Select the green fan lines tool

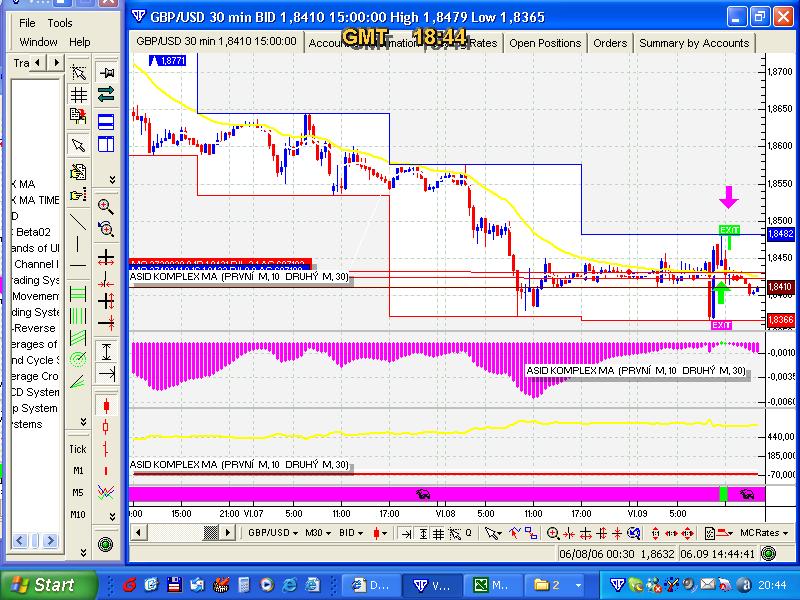(x=78, y=382)
